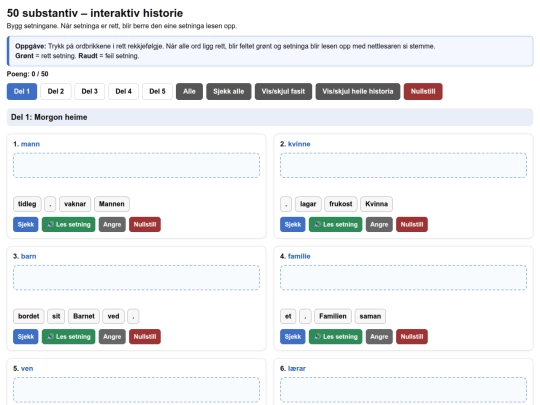
Task: Check all sentences with Sjekk alle
Action: pos(229,92)
